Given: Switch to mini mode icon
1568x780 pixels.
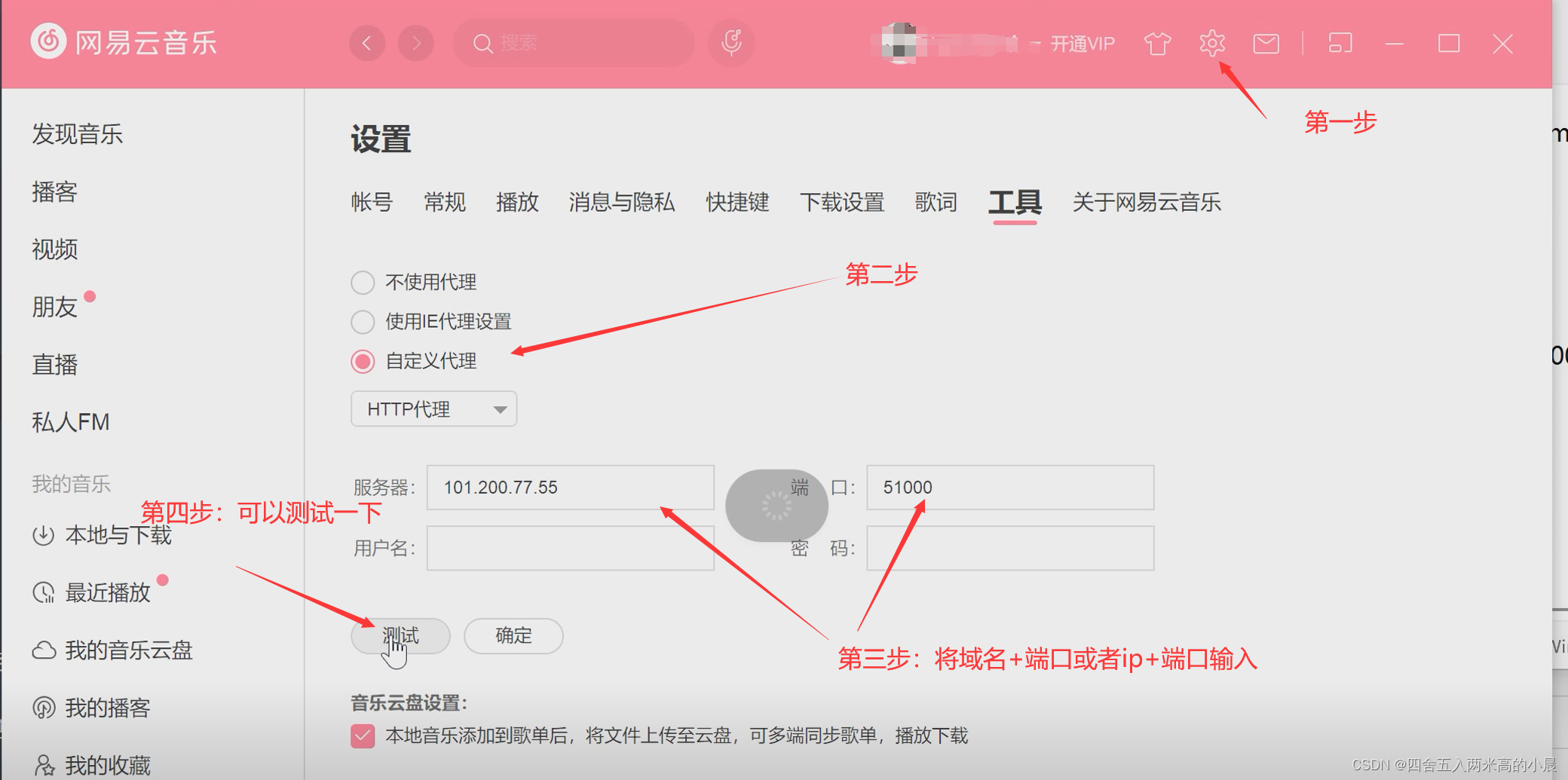Looking at the screenshot, I should pyautogui.click(x=1340, y=44).
